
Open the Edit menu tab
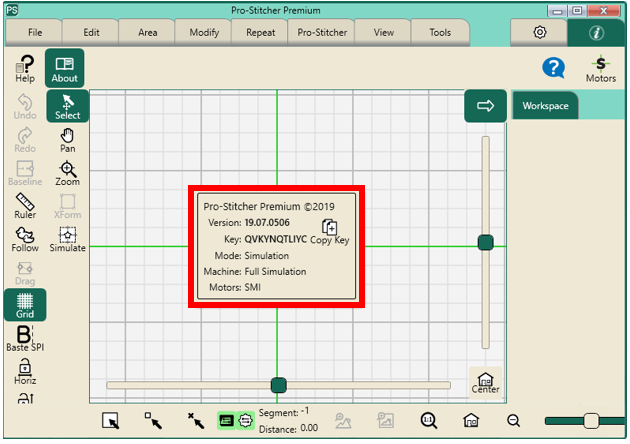point(91,33)
